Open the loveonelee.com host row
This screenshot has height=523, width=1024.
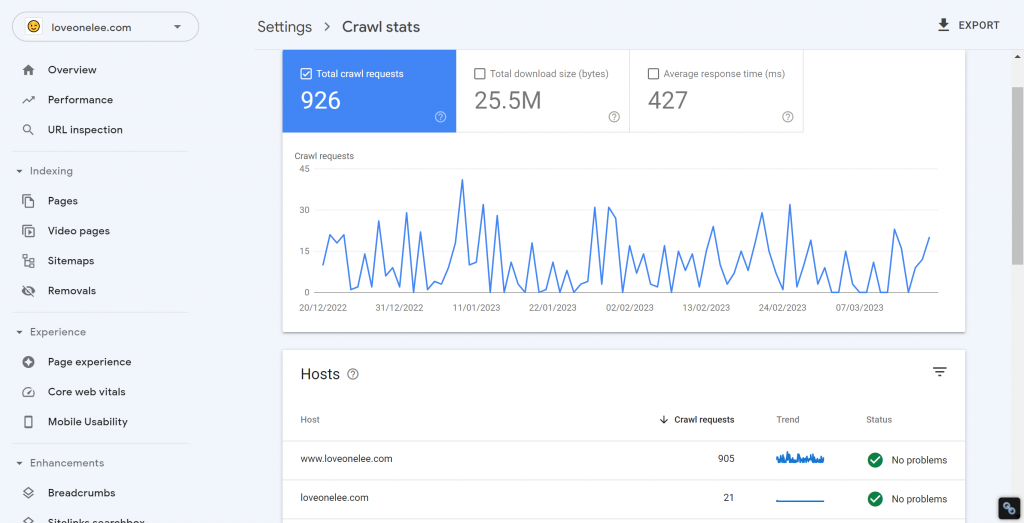(624, 499)
